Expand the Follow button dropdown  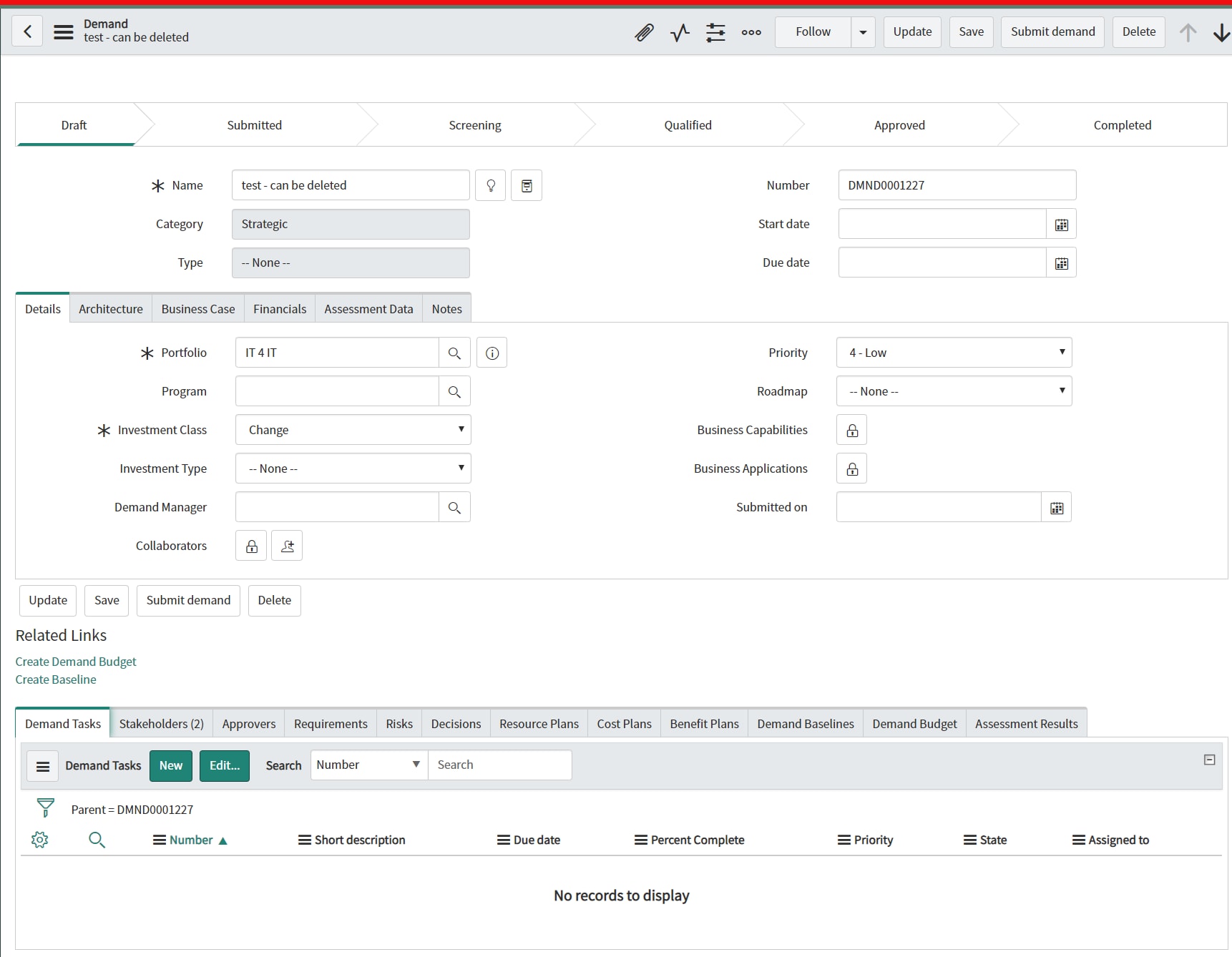click(863, 32)
